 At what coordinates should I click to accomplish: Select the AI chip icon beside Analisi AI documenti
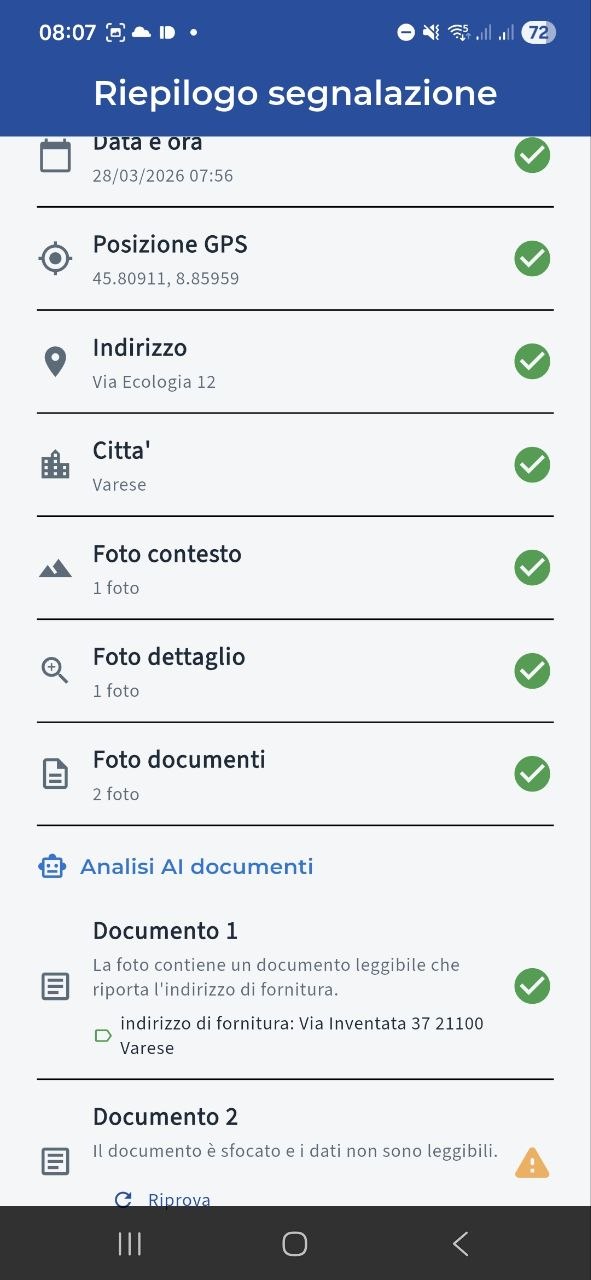[51, 866]
